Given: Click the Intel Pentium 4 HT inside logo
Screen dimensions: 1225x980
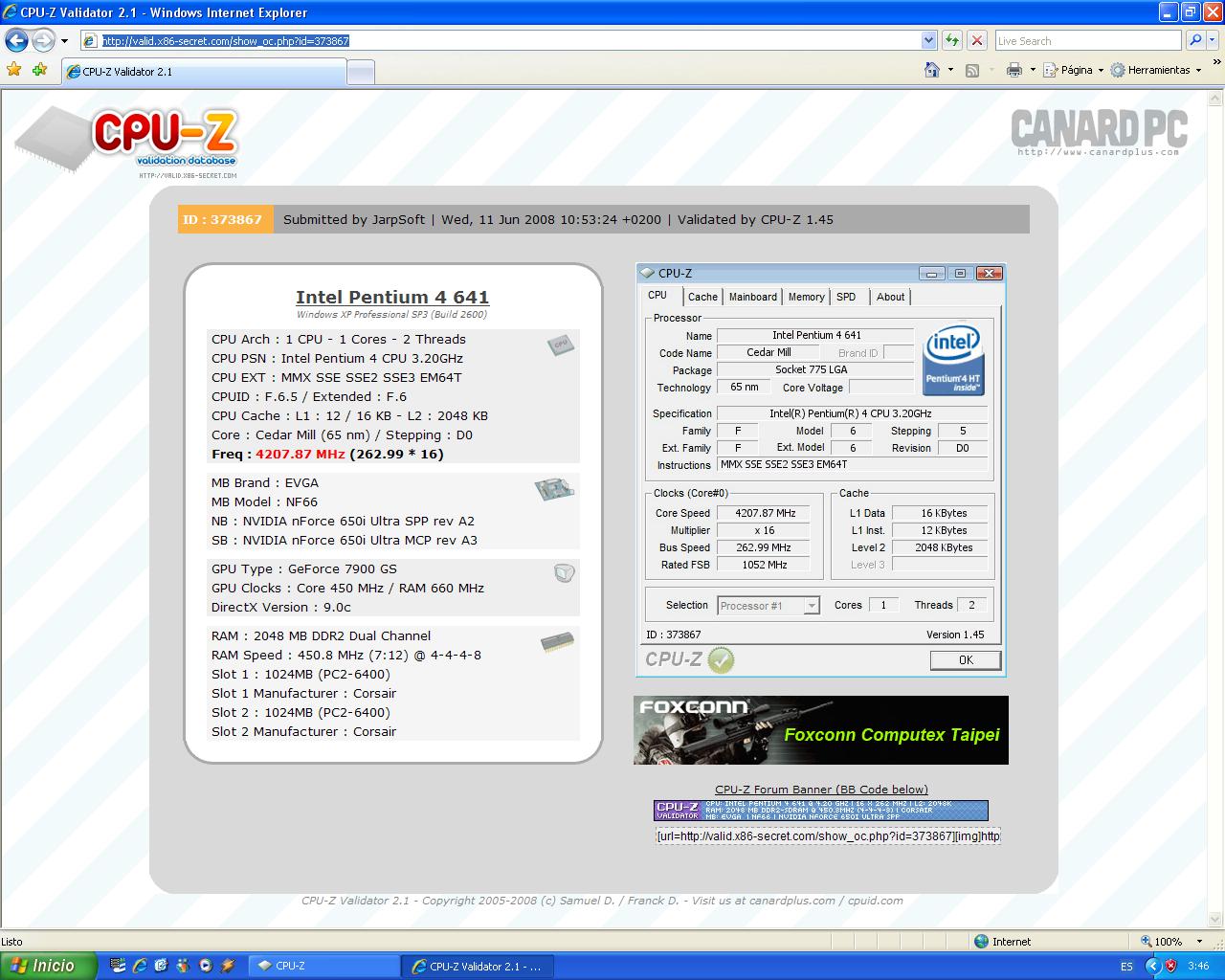Looking at the screenshot, I should coord(953,360).
